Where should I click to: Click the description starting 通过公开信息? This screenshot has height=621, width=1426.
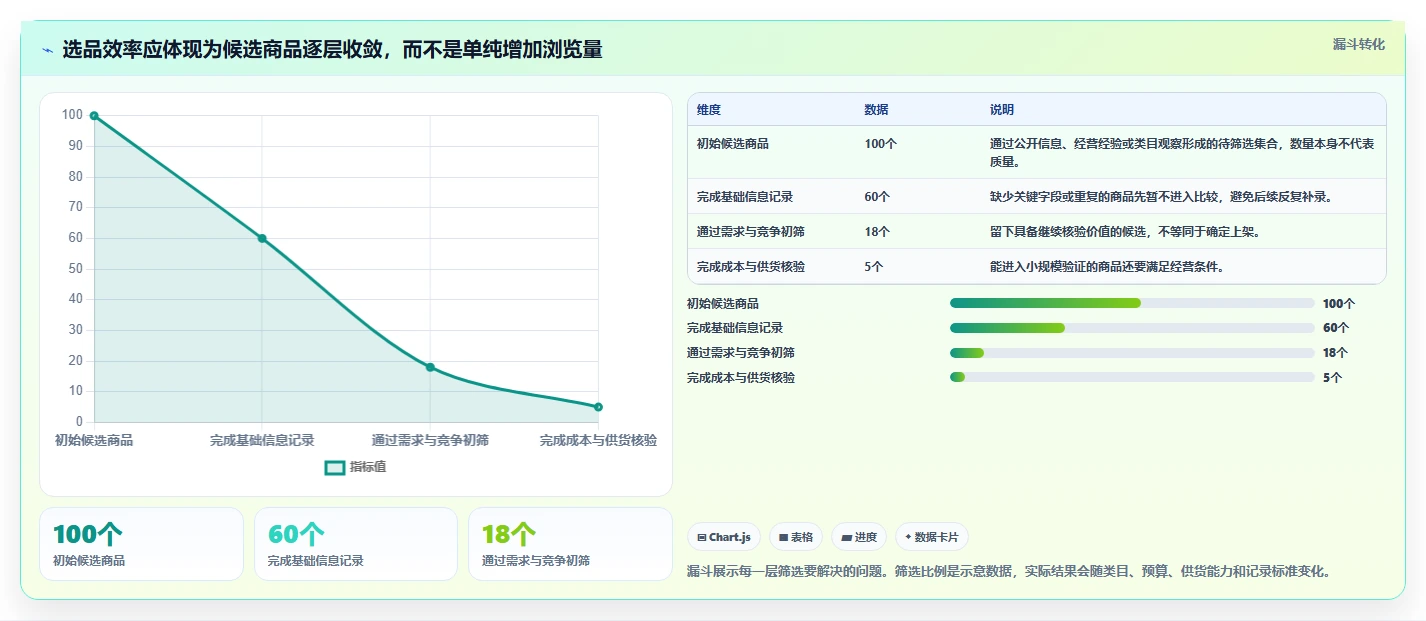(1182, 152)
